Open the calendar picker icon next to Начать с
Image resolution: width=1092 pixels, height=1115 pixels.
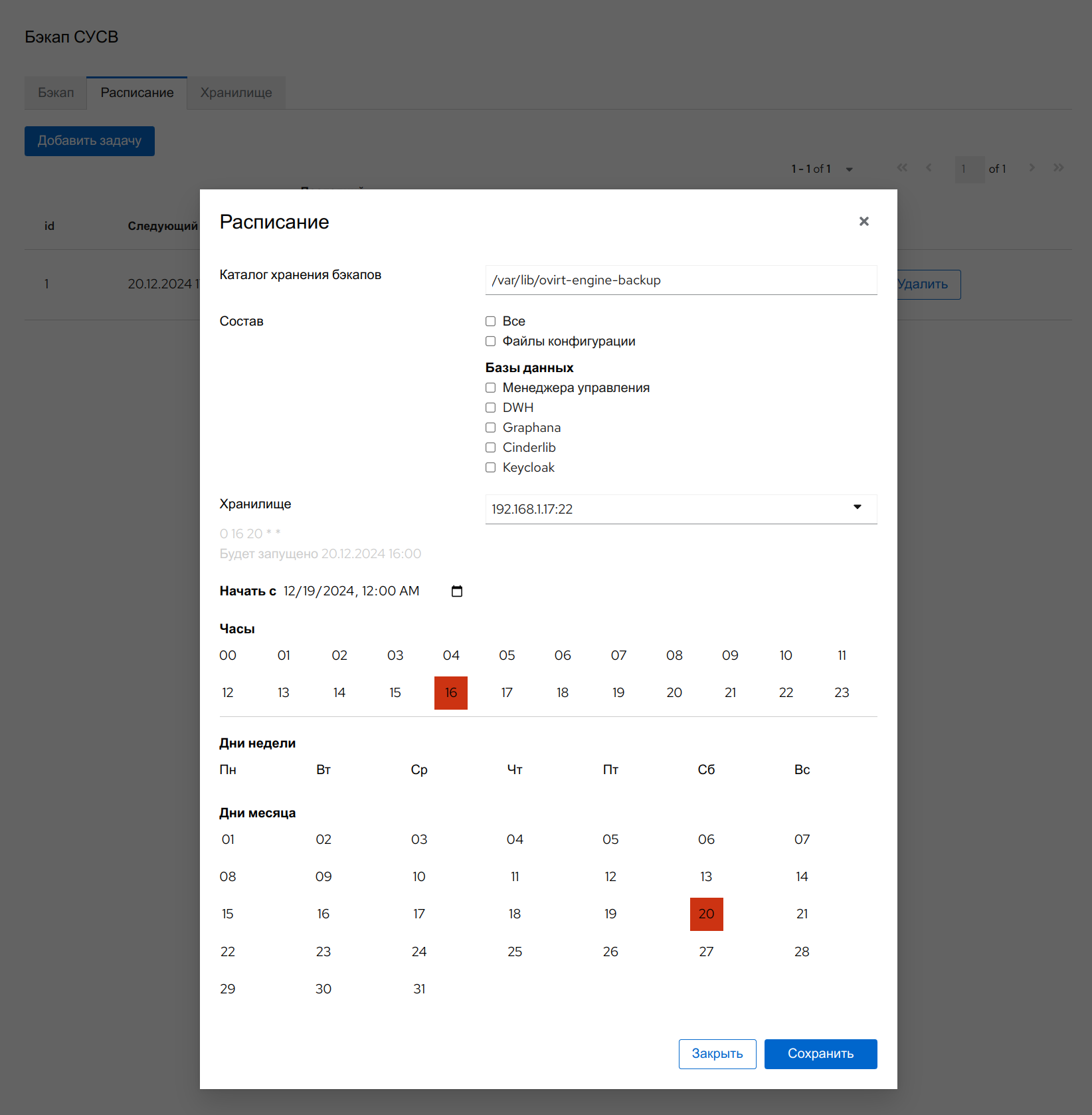pyautogui.click(x=457, y=591)
